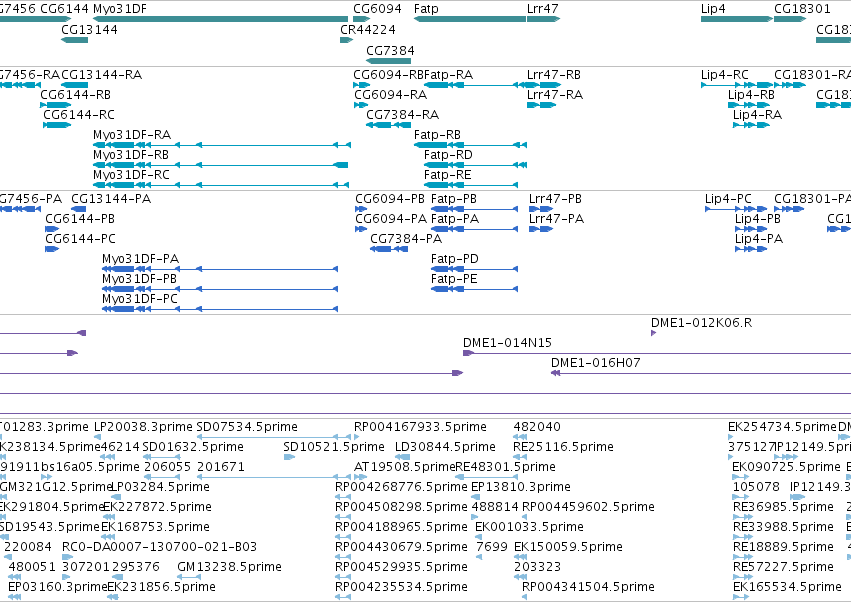This screenshot has height=602, width=851.
Task: Click transcript CG6144-RB
Action: click(75, 94)
